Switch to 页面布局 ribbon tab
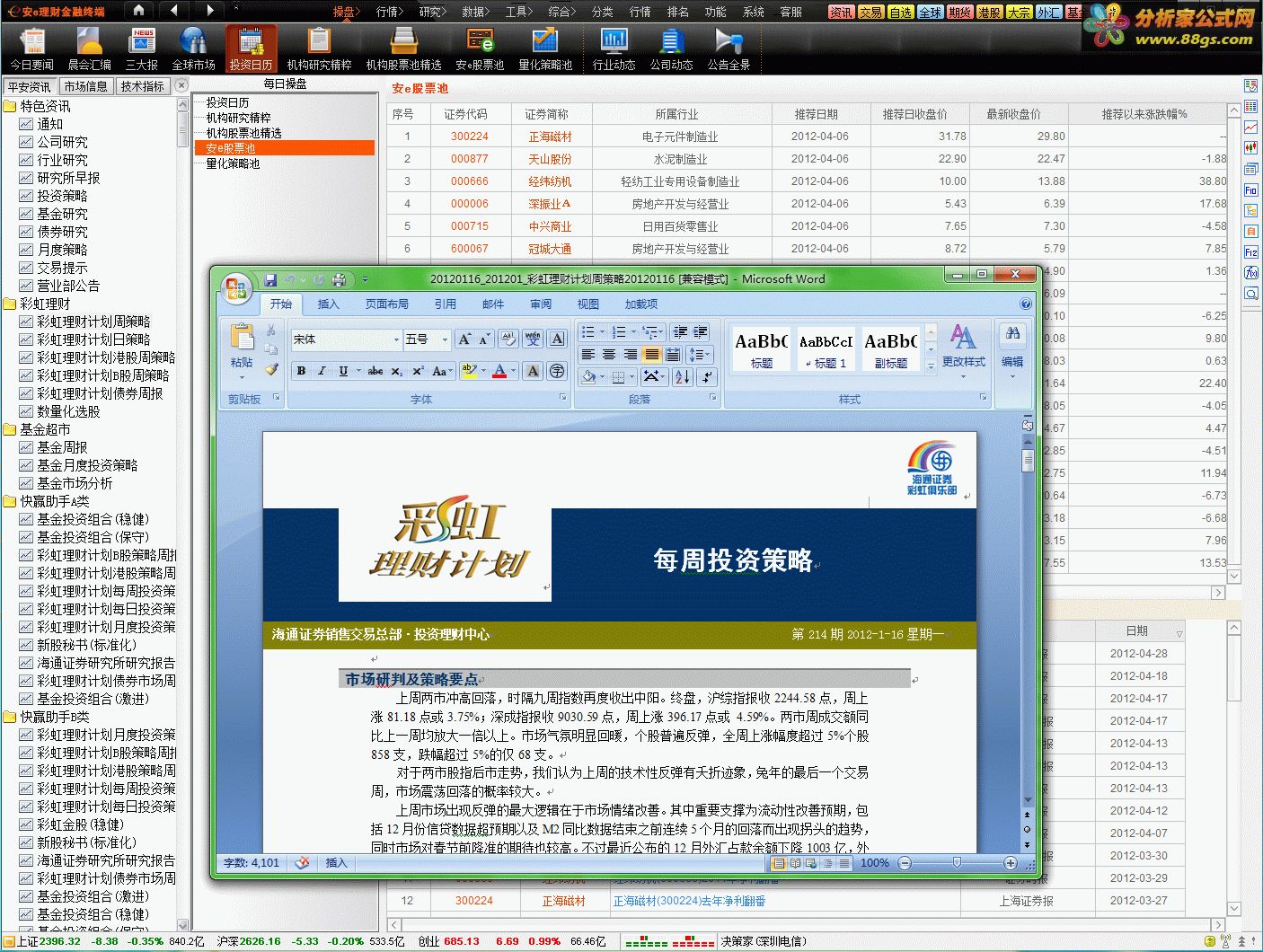Screen dimensions: 1263x952 (387, 304)
